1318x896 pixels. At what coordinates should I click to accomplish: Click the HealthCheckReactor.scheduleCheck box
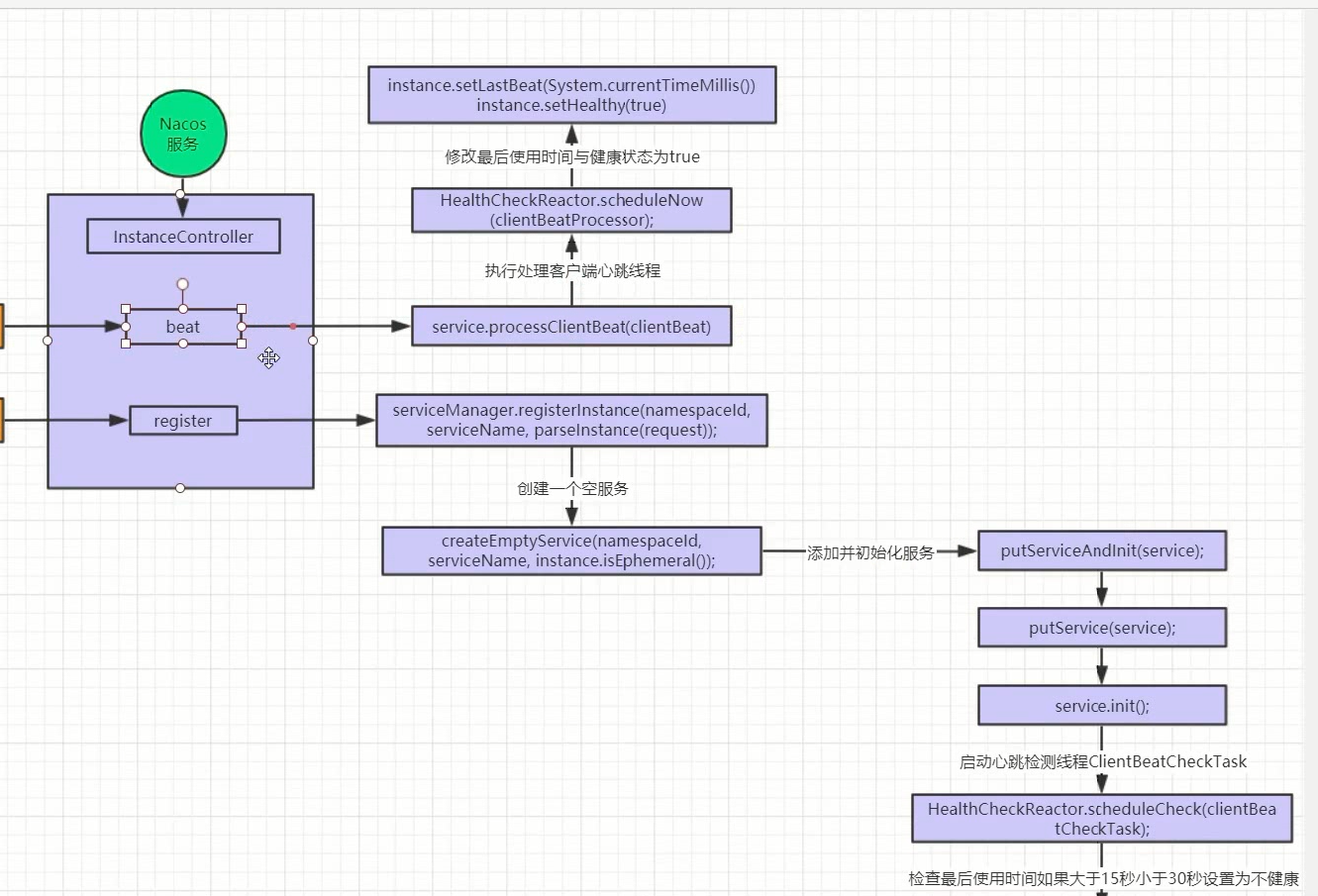(1102, 819)
